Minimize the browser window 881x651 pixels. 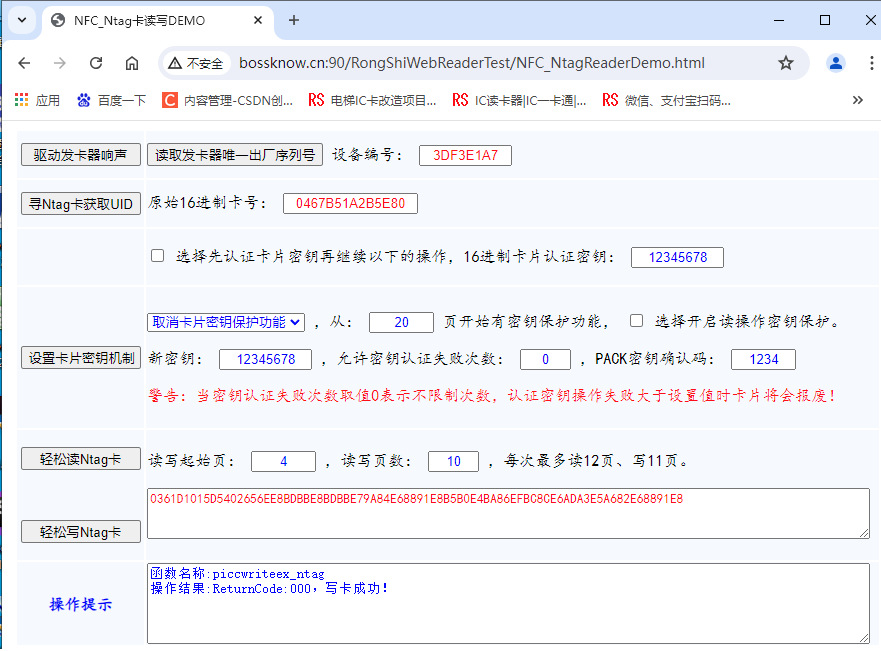click(779, 20)
